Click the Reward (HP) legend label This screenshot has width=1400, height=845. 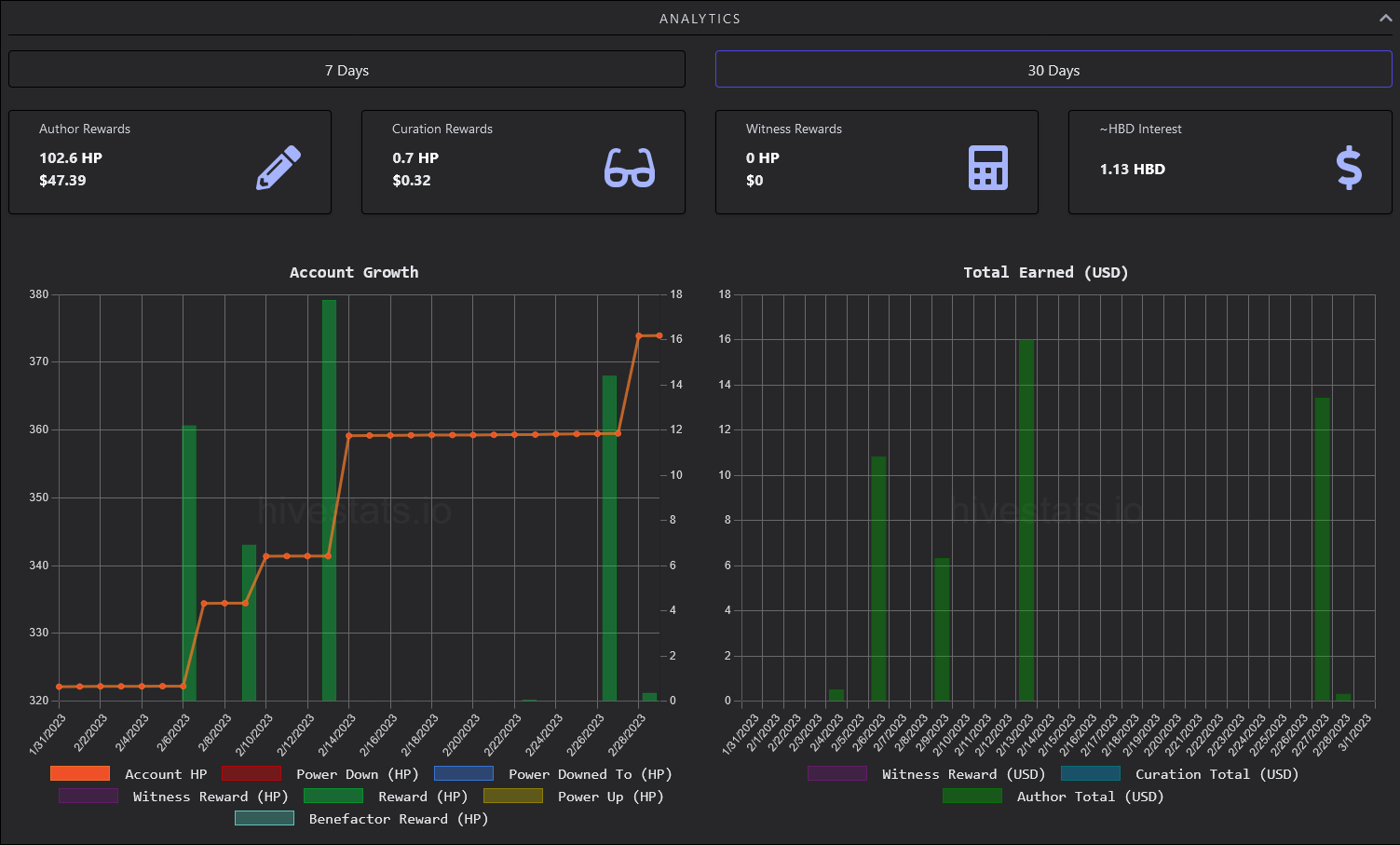click(x=423, y=797)
